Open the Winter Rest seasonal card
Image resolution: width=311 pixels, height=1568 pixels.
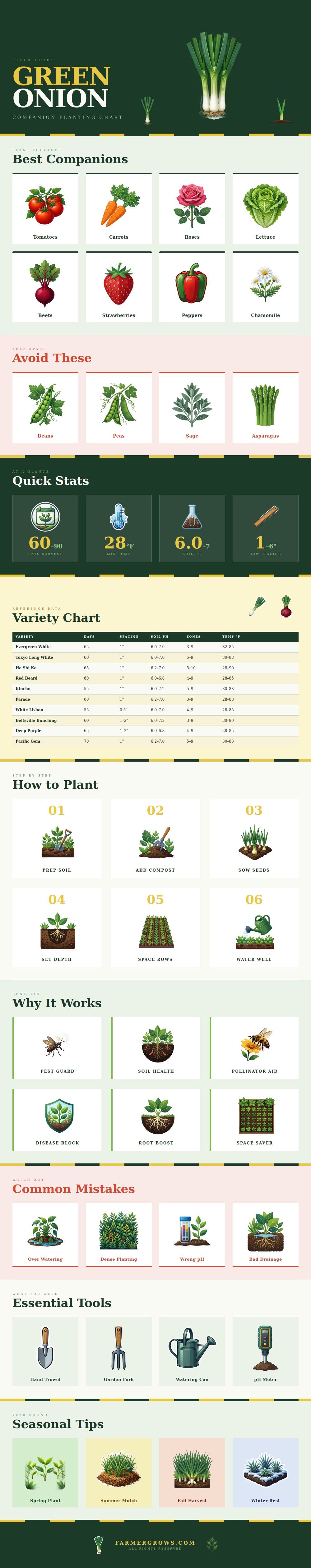tap(265, 1472)
